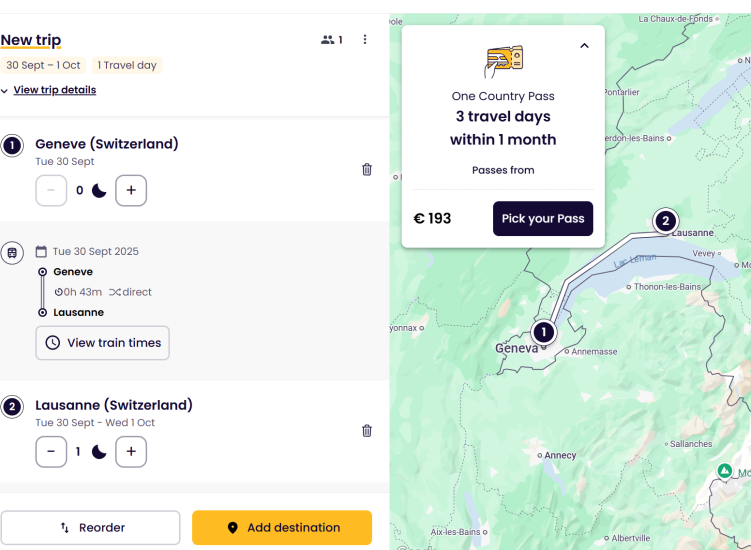The width and height of the screenshot is (751, 550).
Task: Click the travellers count icon
Action: click(331, 40)
